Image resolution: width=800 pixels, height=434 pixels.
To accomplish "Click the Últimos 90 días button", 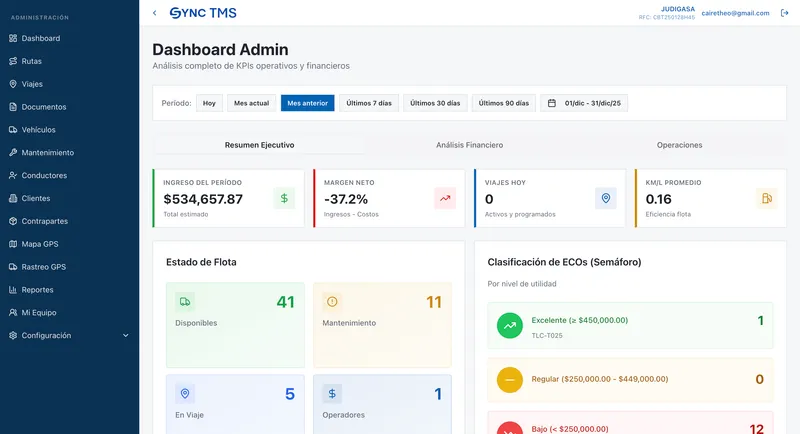I will coord(504,103).
